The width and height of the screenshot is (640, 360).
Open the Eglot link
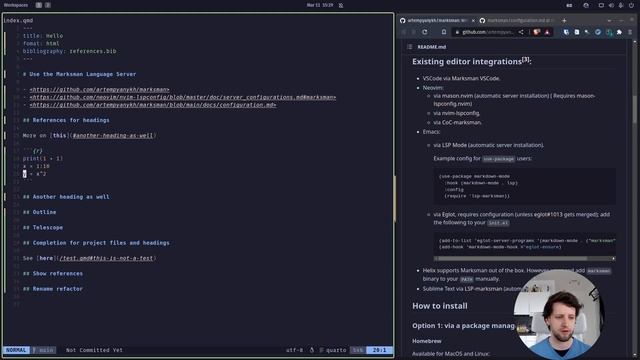click(x=449, y=214)
